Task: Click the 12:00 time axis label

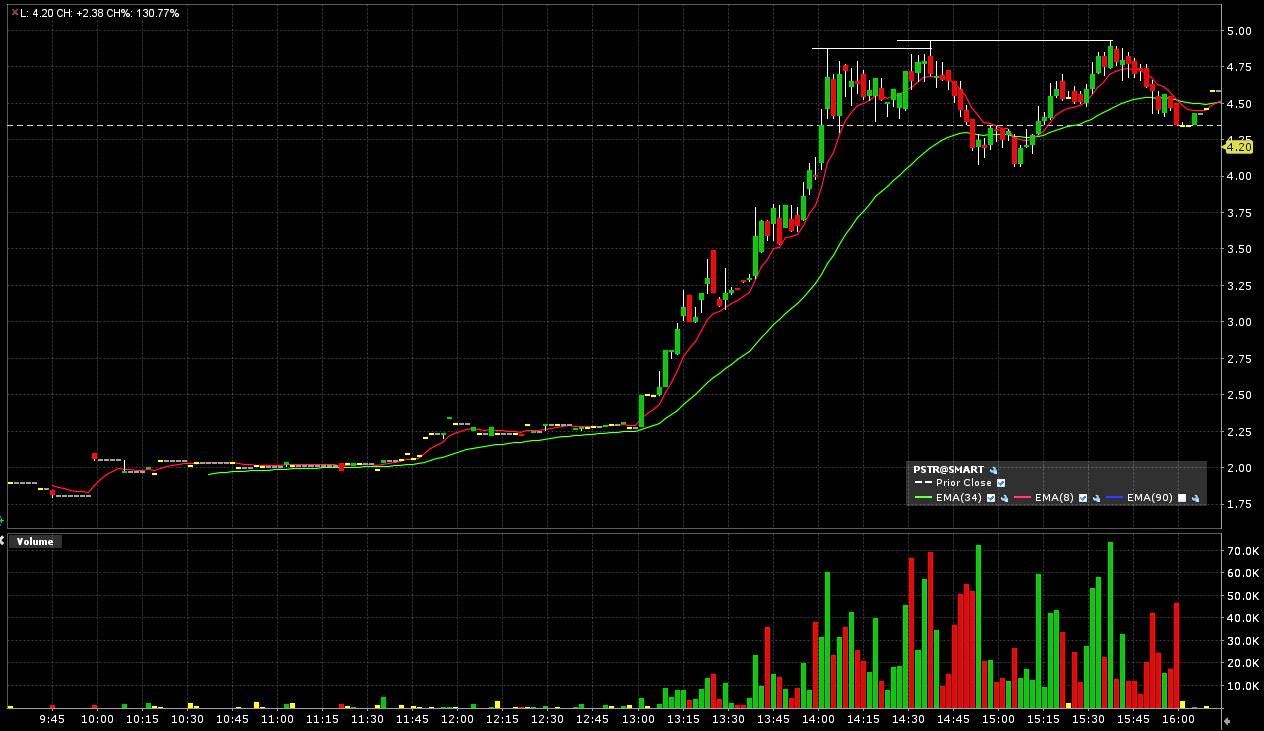Action: (x=457, y=719)
